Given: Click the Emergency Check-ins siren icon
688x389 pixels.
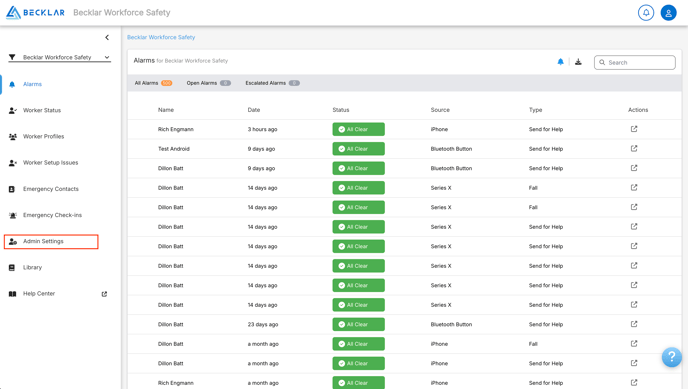Looking at the screenshot, I should pyautogui.click(x=13, y=215).
